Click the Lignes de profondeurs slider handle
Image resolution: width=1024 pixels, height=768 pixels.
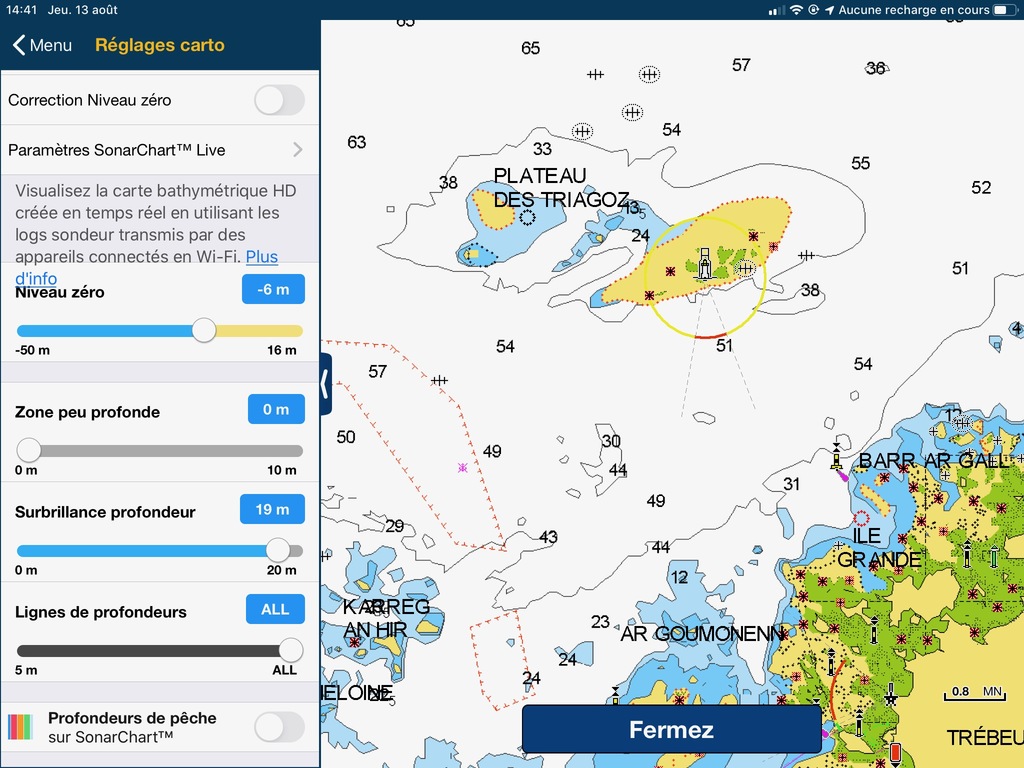pyautogui.click(x=291, y=650)
